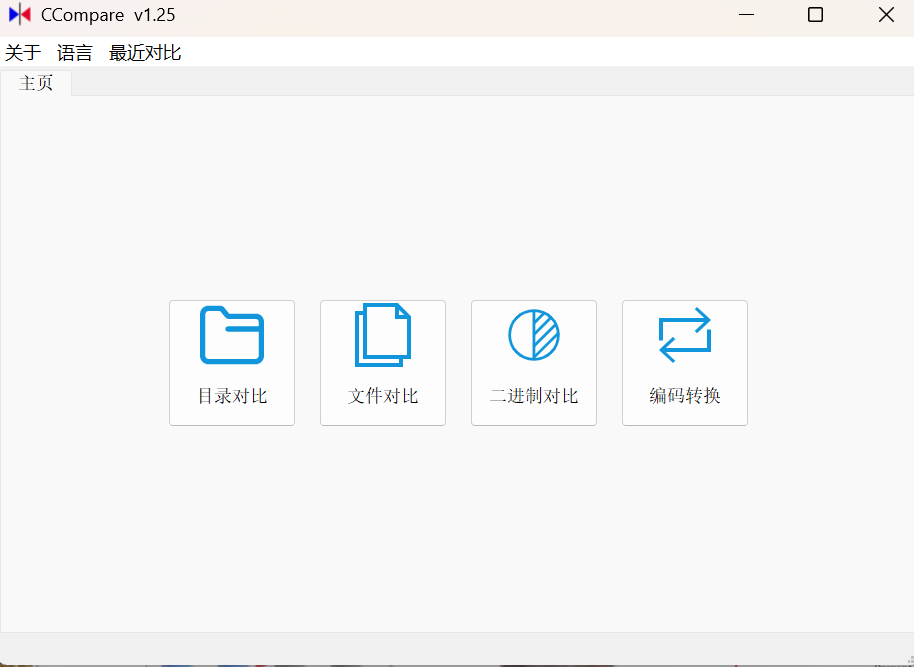Open the 最近对比 menu
This screenshot has width=914, height=667.
(x=144, y=52)
